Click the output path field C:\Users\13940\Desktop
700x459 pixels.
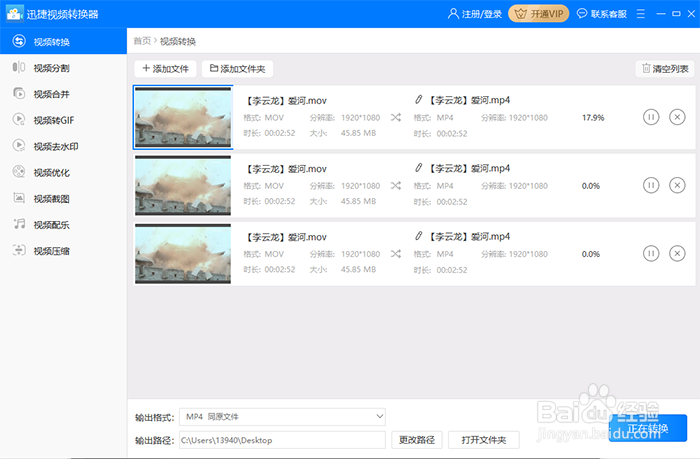pyautogui.click(x=282, y=440)
